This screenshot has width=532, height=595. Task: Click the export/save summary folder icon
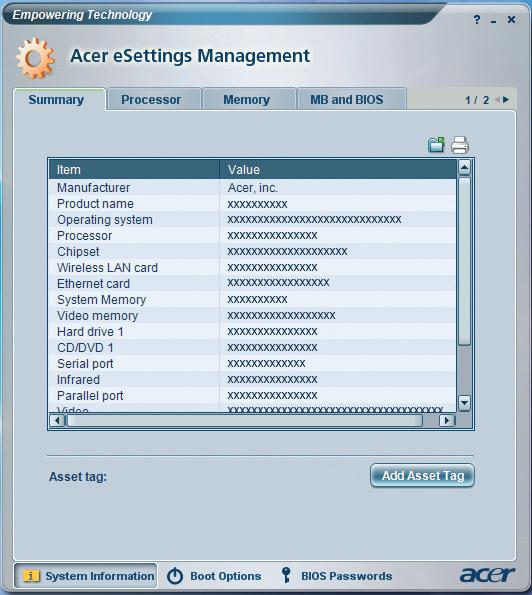click(x=436, y=145)
